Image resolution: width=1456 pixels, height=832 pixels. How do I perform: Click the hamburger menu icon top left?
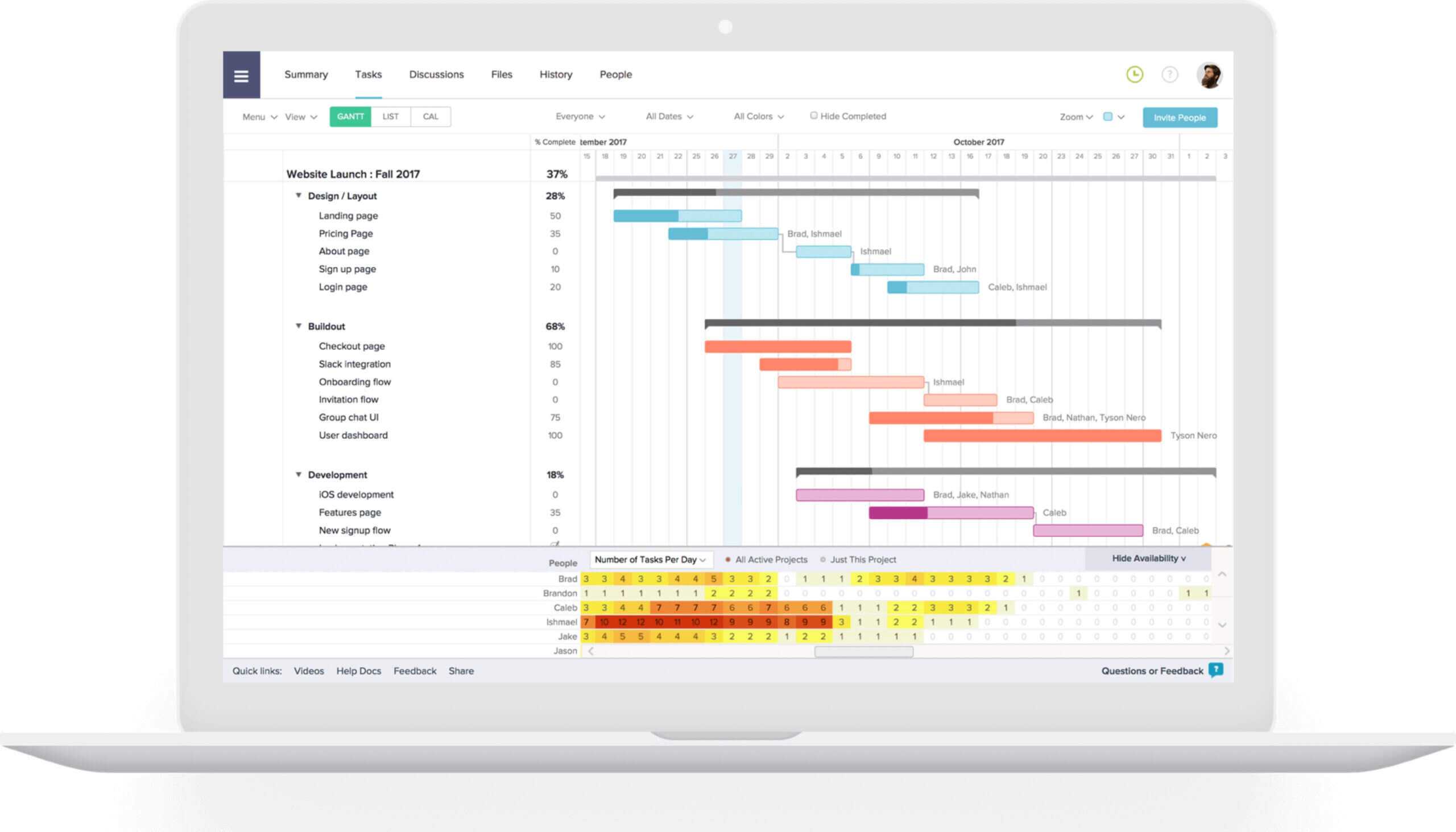click(x=242, y=75)
